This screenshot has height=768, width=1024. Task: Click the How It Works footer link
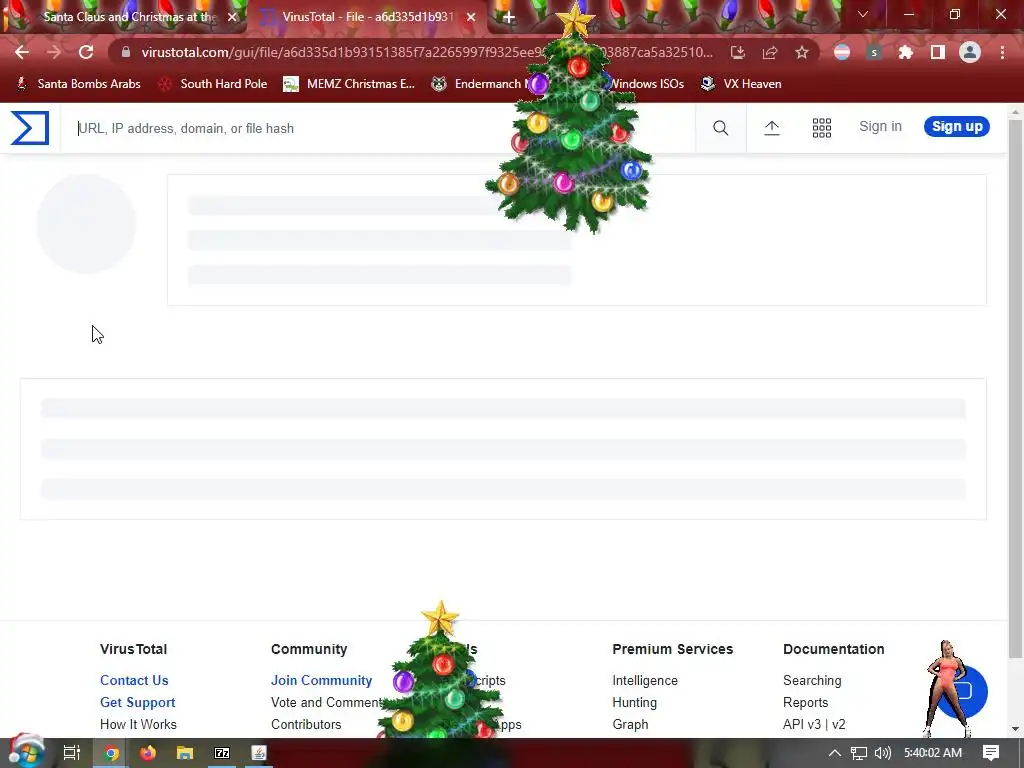coord(138,724)
